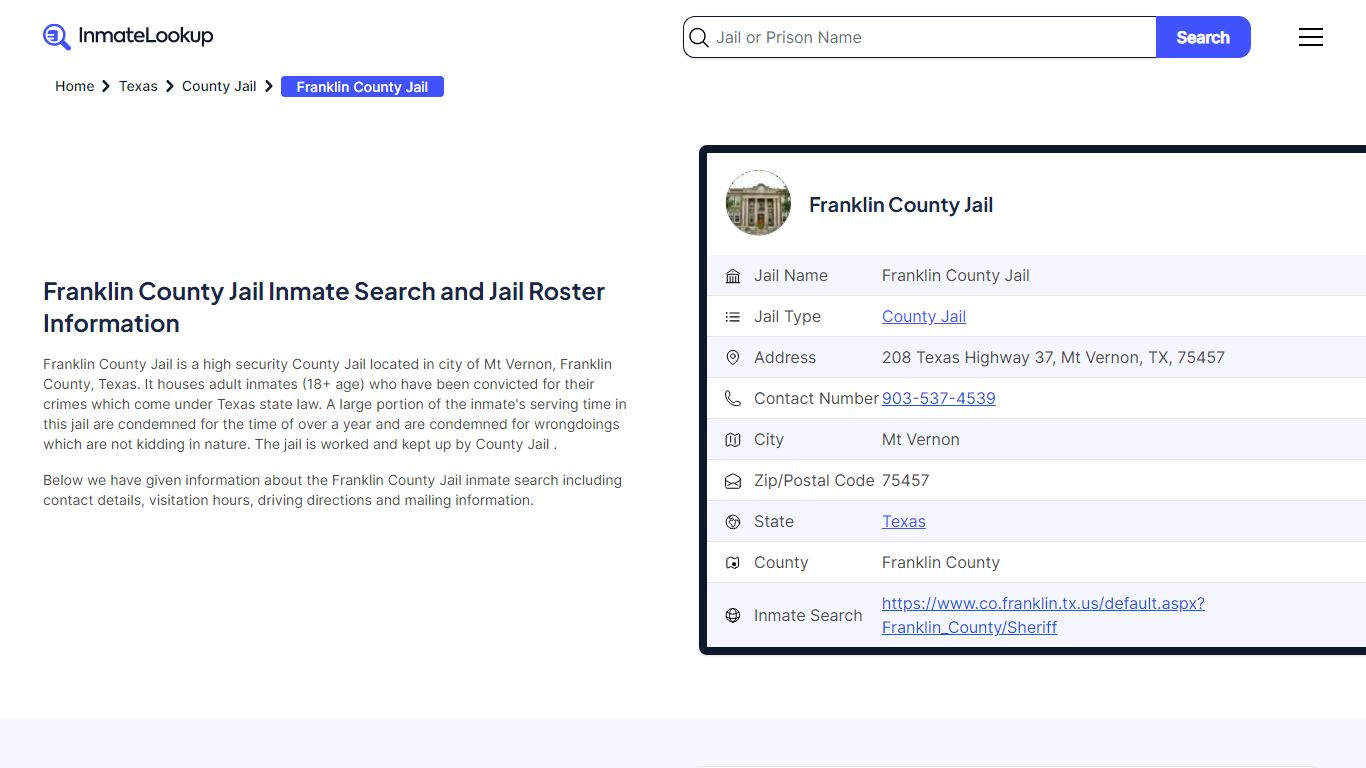Click the building icon beside Jail Name
This screenshot has height=768, width=1366.
click(x=733, y=276)
